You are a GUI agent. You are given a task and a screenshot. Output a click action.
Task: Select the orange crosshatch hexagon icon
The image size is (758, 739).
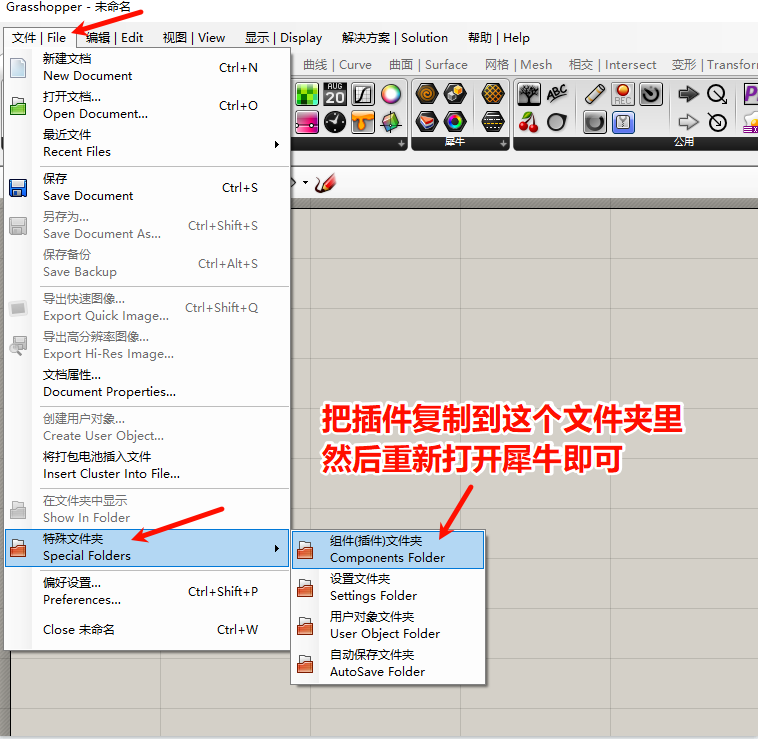click(x=493, y=94)
